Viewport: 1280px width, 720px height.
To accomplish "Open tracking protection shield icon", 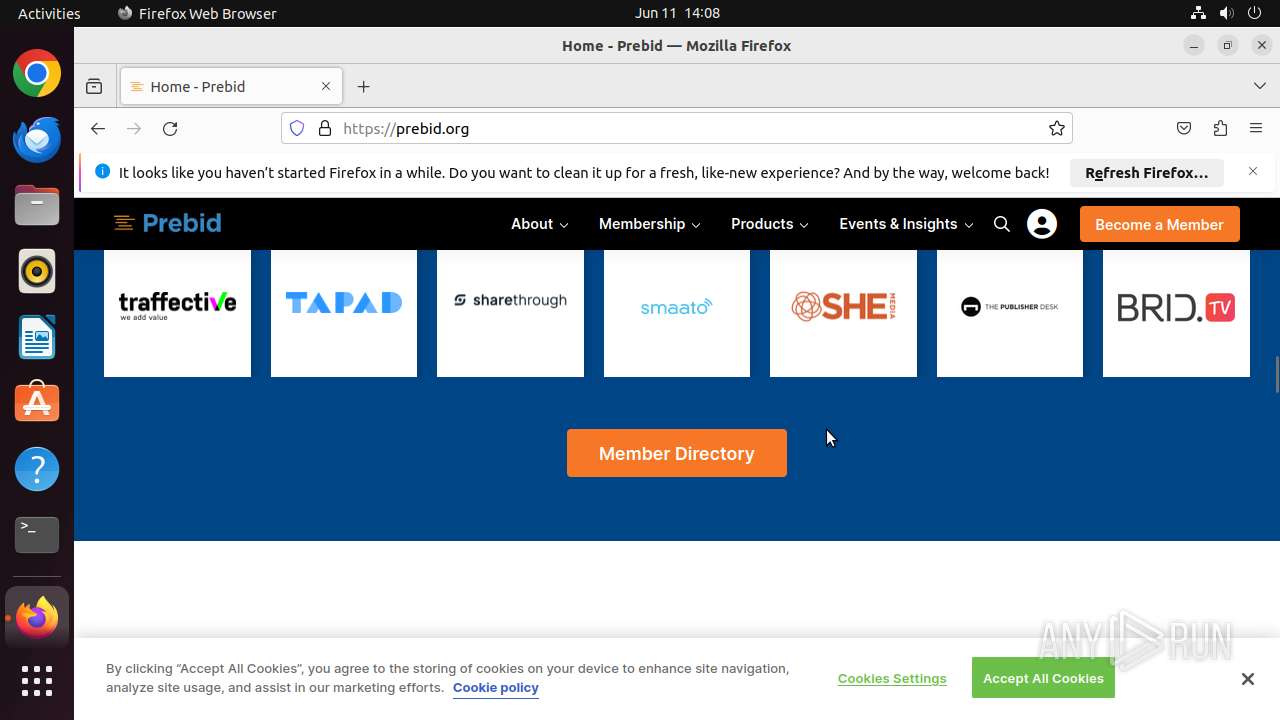I will point(297,128).
